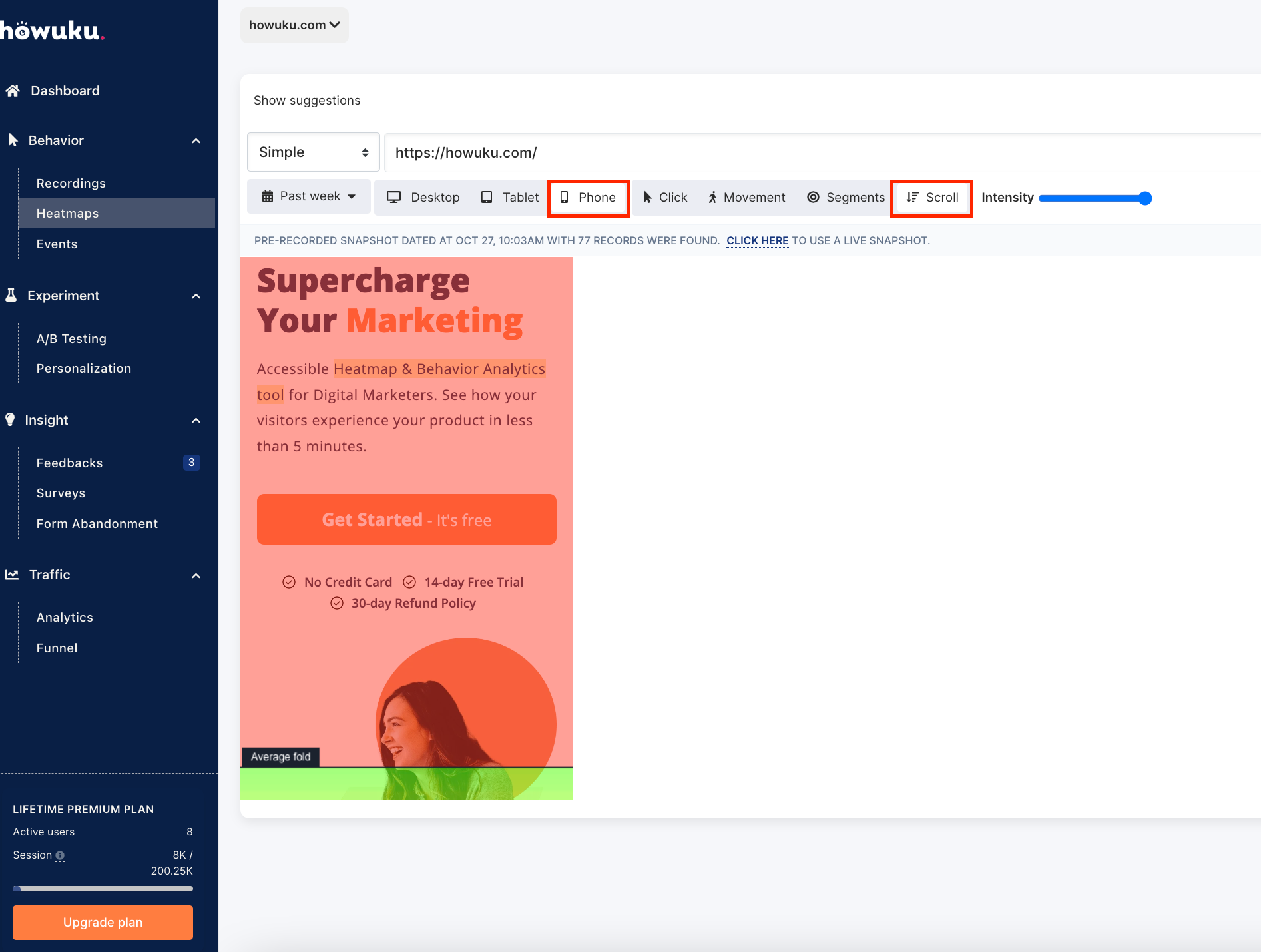Image resolution: width=1261 pixels, height=952 pixels.
Task: Click the Active users count 8
Action: tap(190, 832)
